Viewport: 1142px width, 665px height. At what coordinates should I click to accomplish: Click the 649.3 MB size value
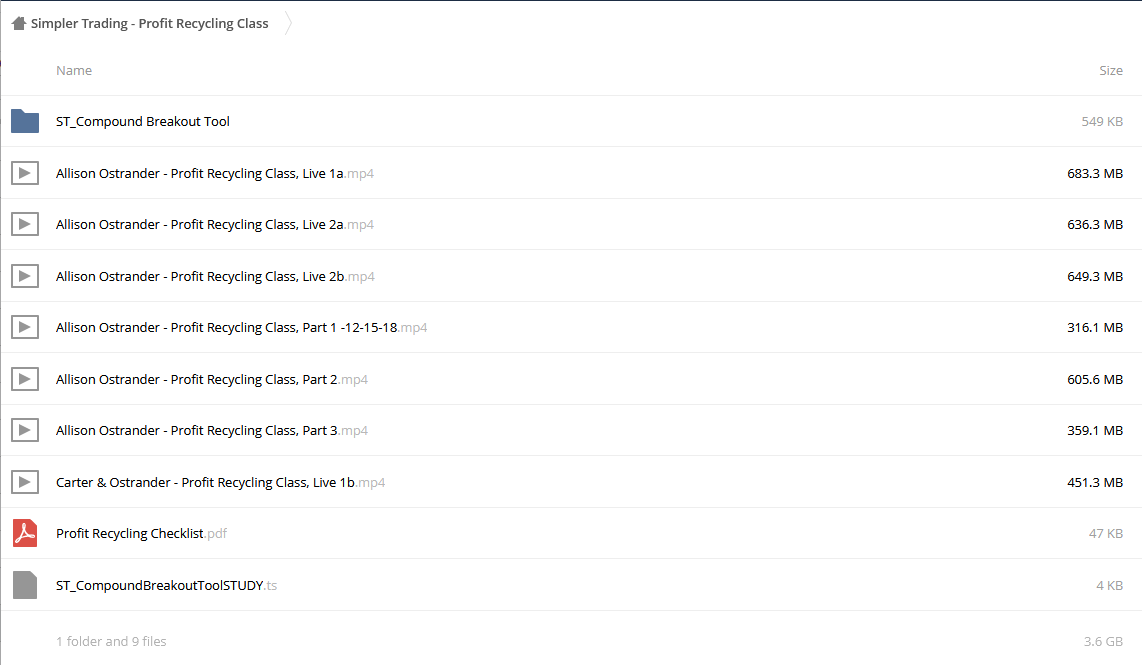coord(1095,276)
